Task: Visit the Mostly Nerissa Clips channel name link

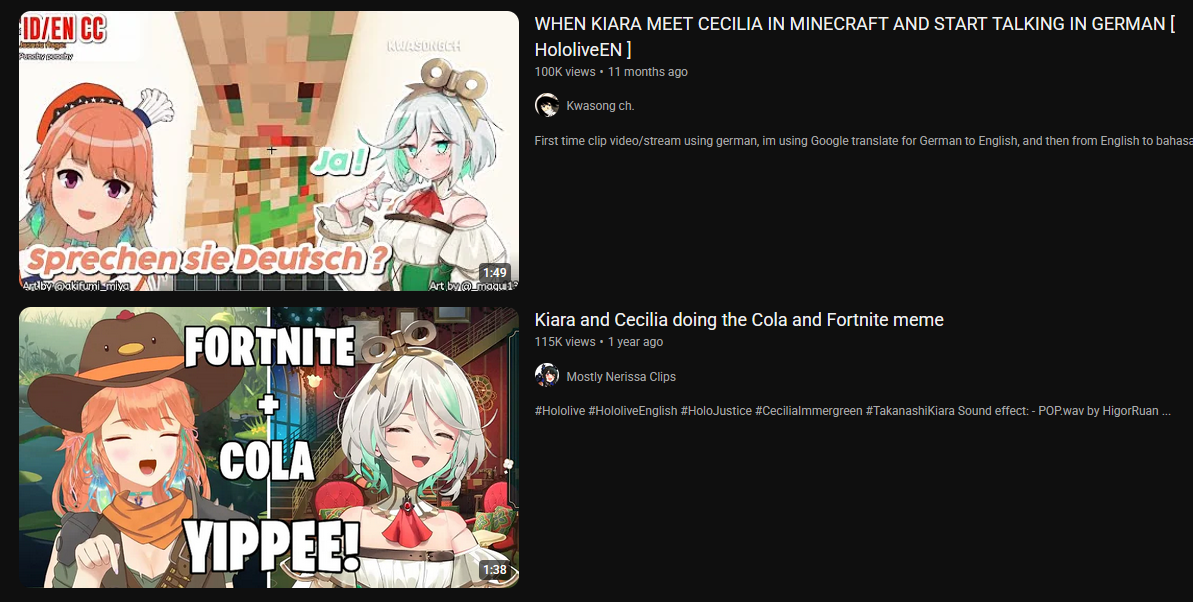Action: (x=621, y=377)
